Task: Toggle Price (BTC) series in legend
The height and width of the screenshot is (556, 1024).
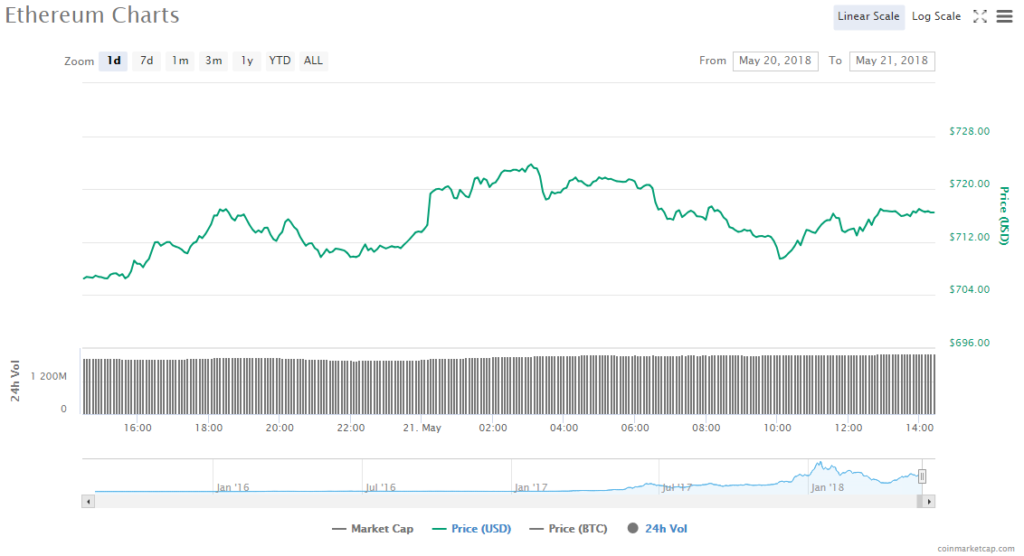Action: [568, 529]
